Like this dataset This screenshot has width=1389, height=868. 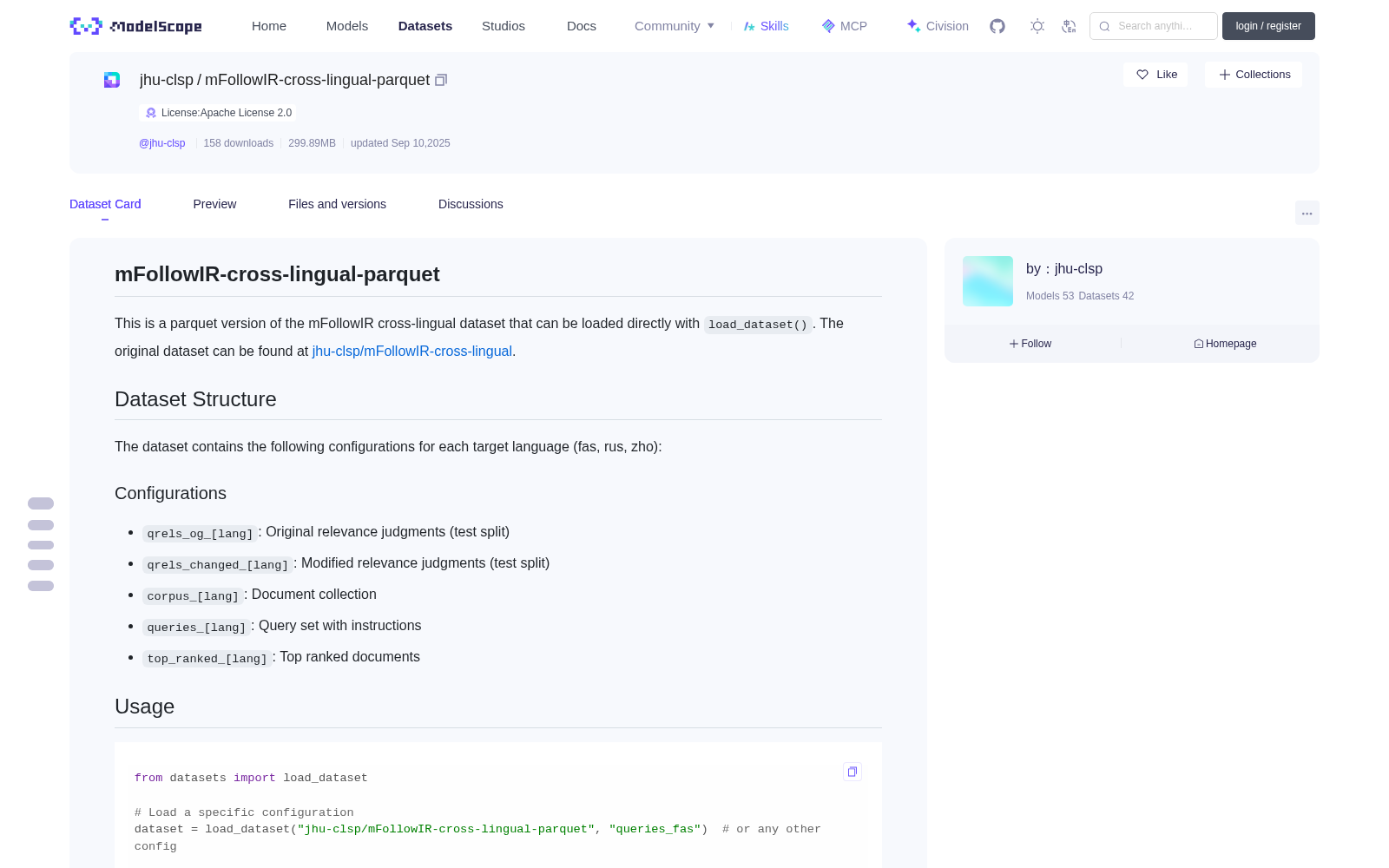tap(1155, 75)
